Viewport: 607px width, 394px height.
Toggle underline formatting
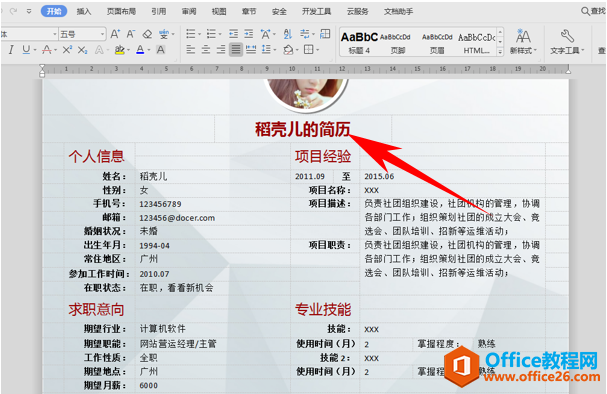(26, 50)
